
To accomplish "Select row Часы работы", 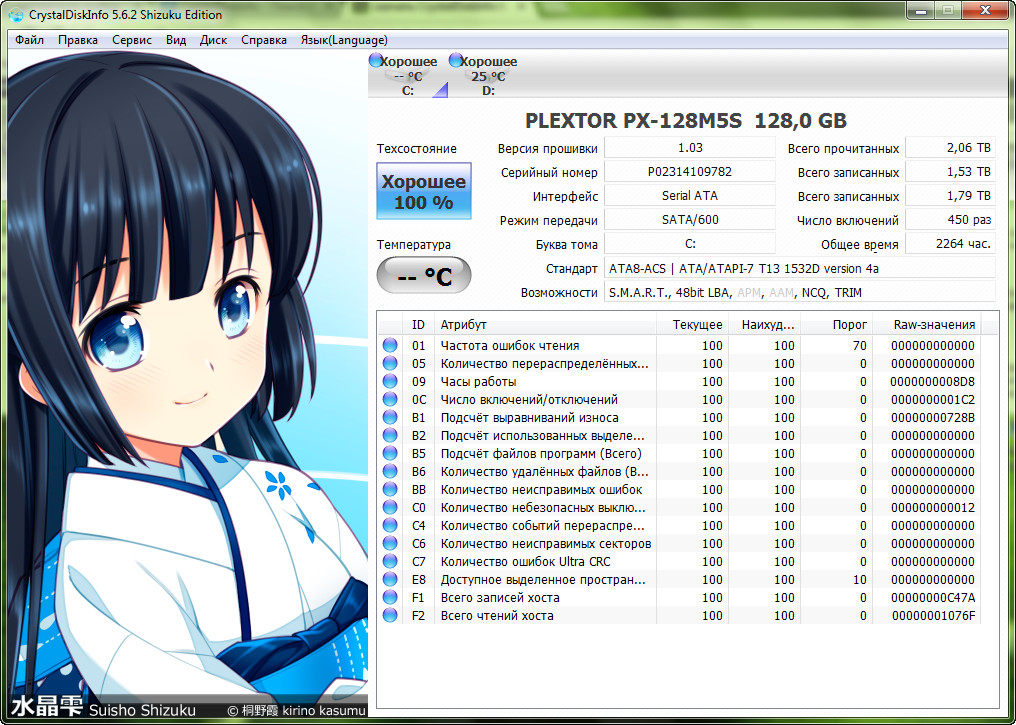I will [x=679, y=382].
